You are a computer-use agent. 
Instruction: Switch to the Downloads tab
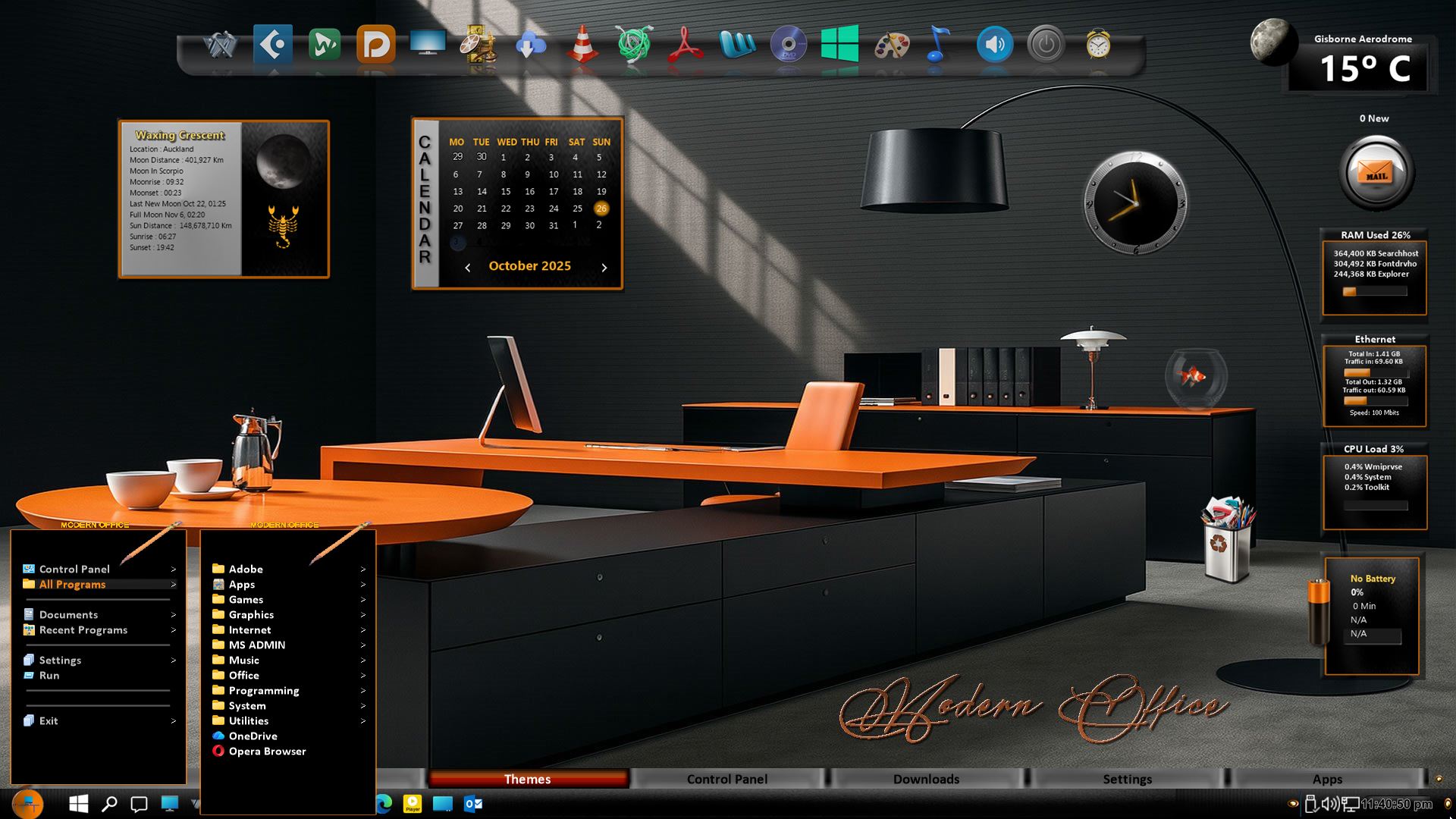tap(926, 779)
